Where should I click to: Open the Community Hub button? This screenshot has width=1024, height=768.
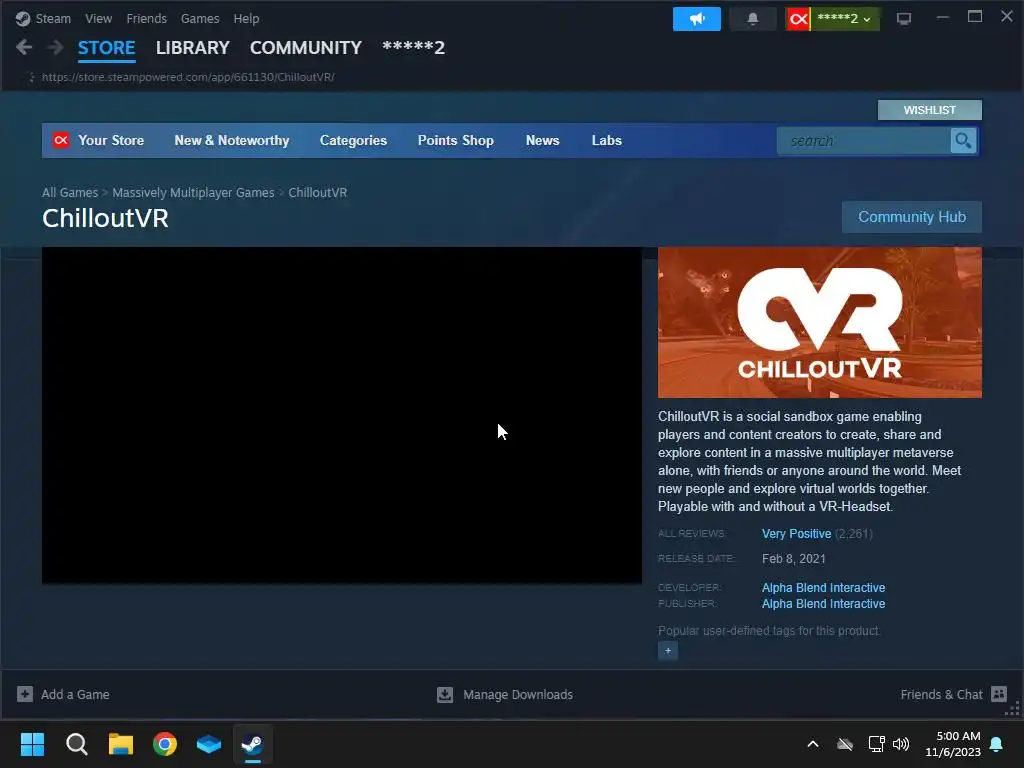click(912, 217)
